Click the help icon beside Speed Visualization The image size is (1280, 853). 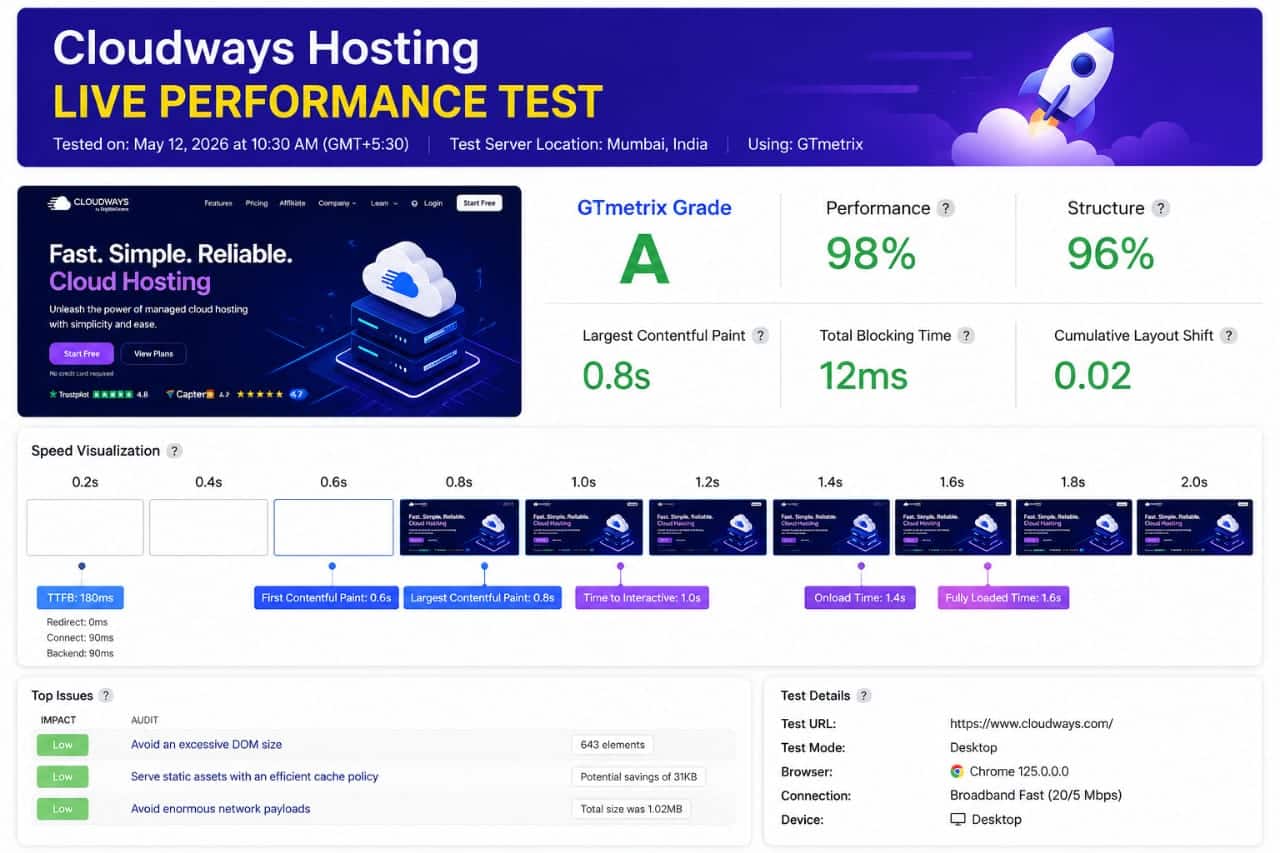point(174,451)
